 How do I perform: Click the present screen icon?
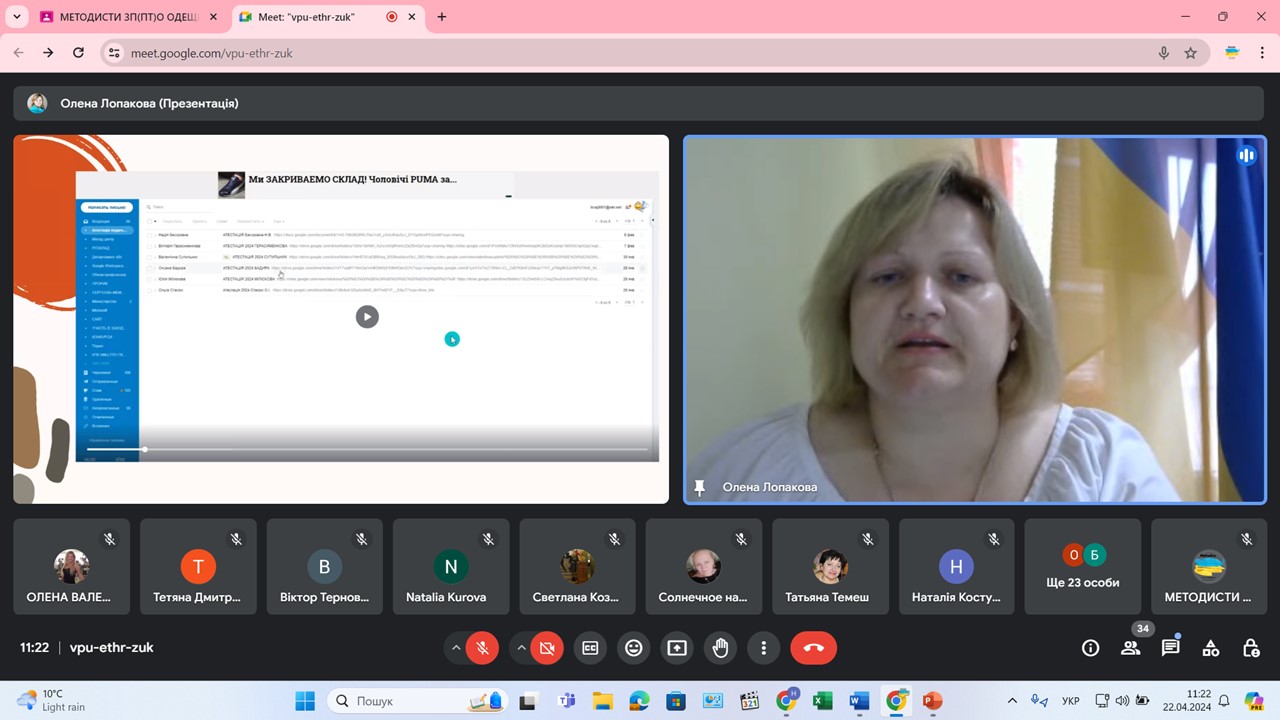[x=677, y=648]
